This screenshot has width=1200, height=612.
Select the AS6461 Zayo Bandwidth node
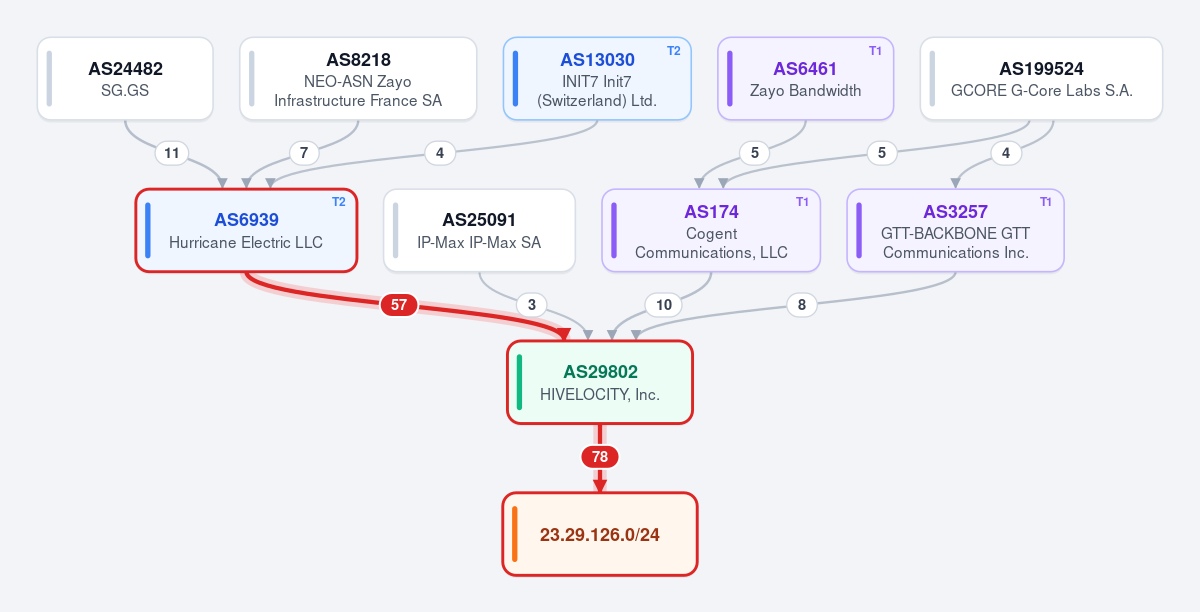point(805,79)
